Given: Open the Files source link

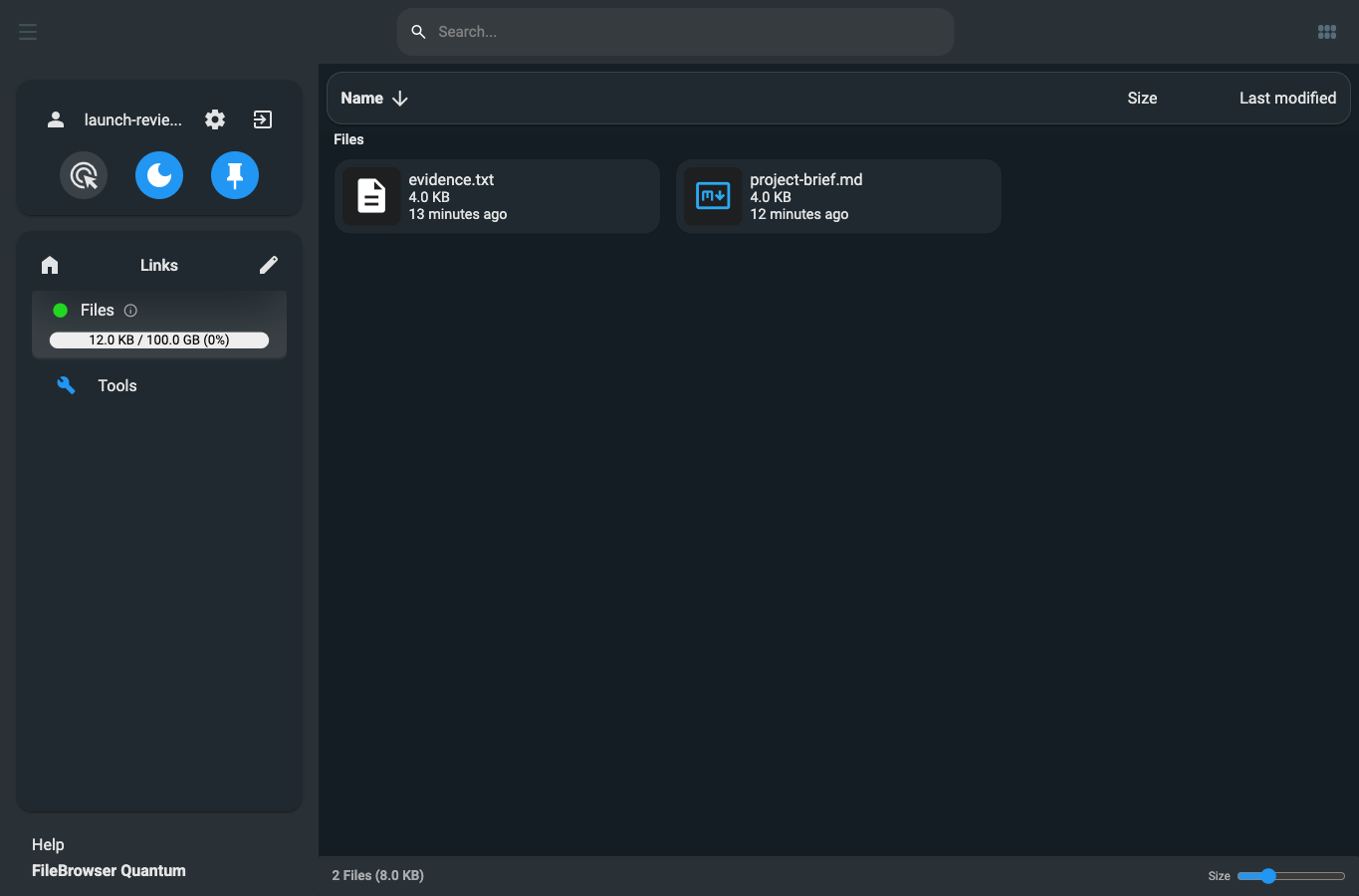Looking at the screenshot, I should [98, 311].
